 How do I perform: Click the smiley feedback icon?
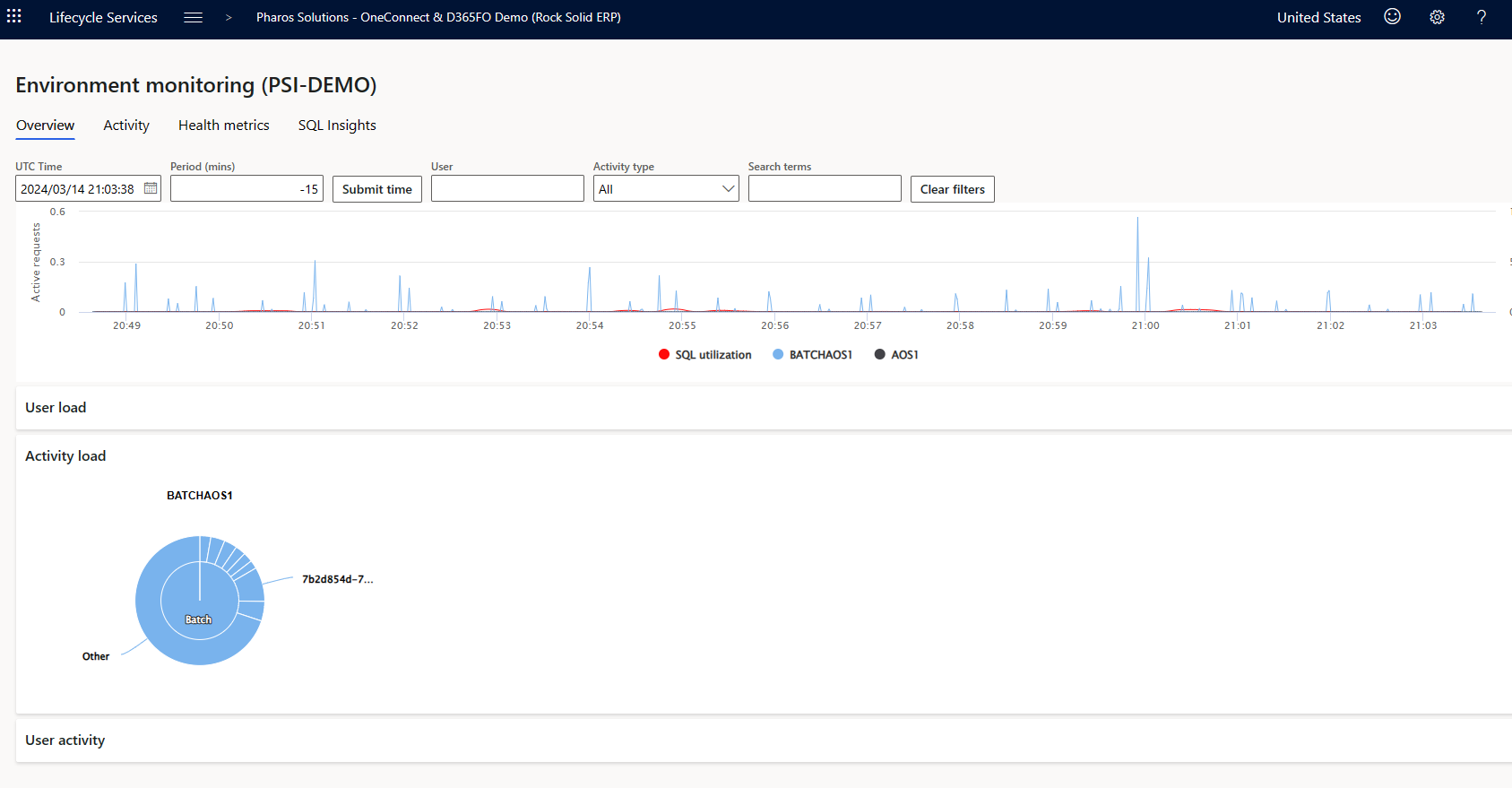1392,17
